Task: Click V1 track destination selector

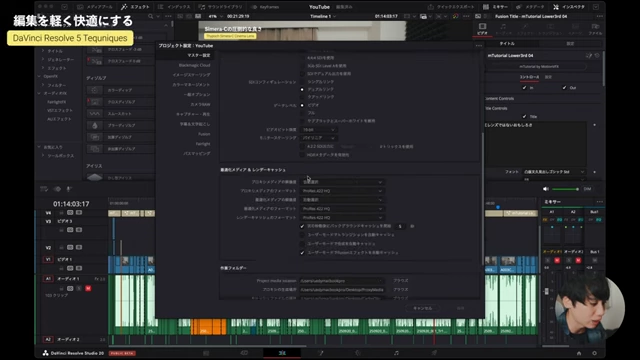Action: pos(48,260)
